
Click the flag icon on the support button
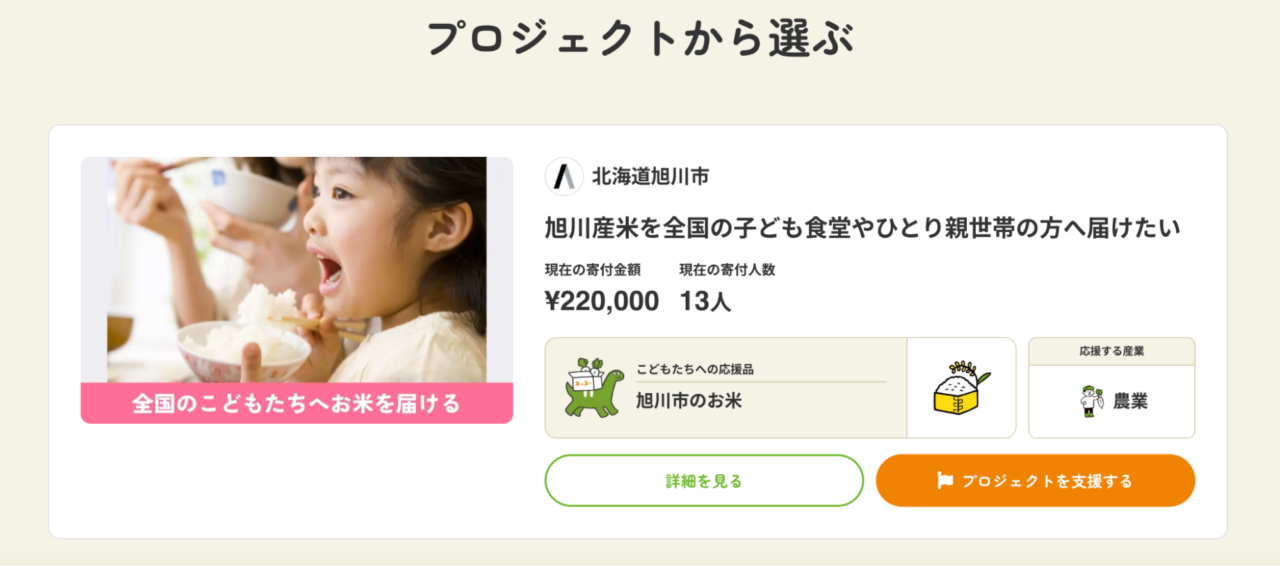pos(945,481)
